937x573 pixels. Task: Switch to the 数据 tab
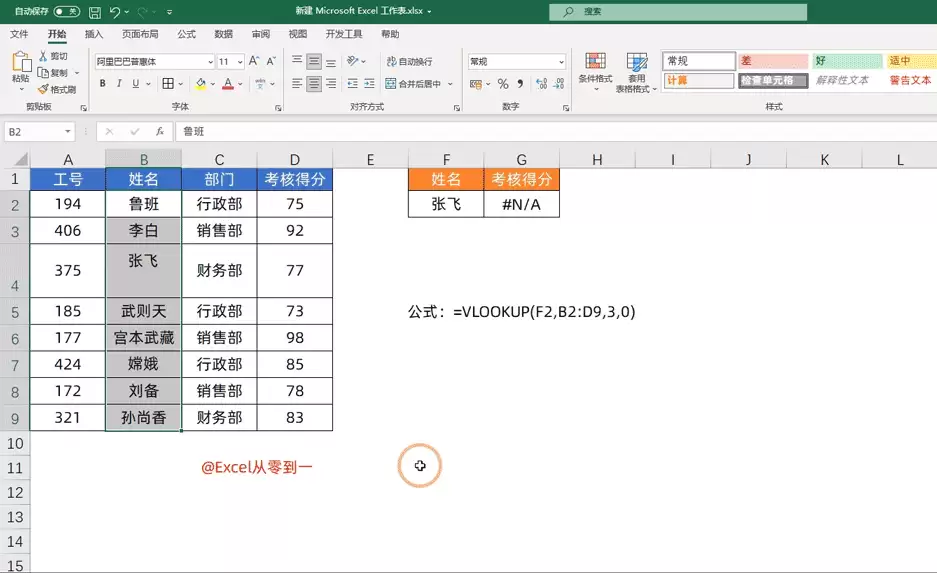(223, 34)
